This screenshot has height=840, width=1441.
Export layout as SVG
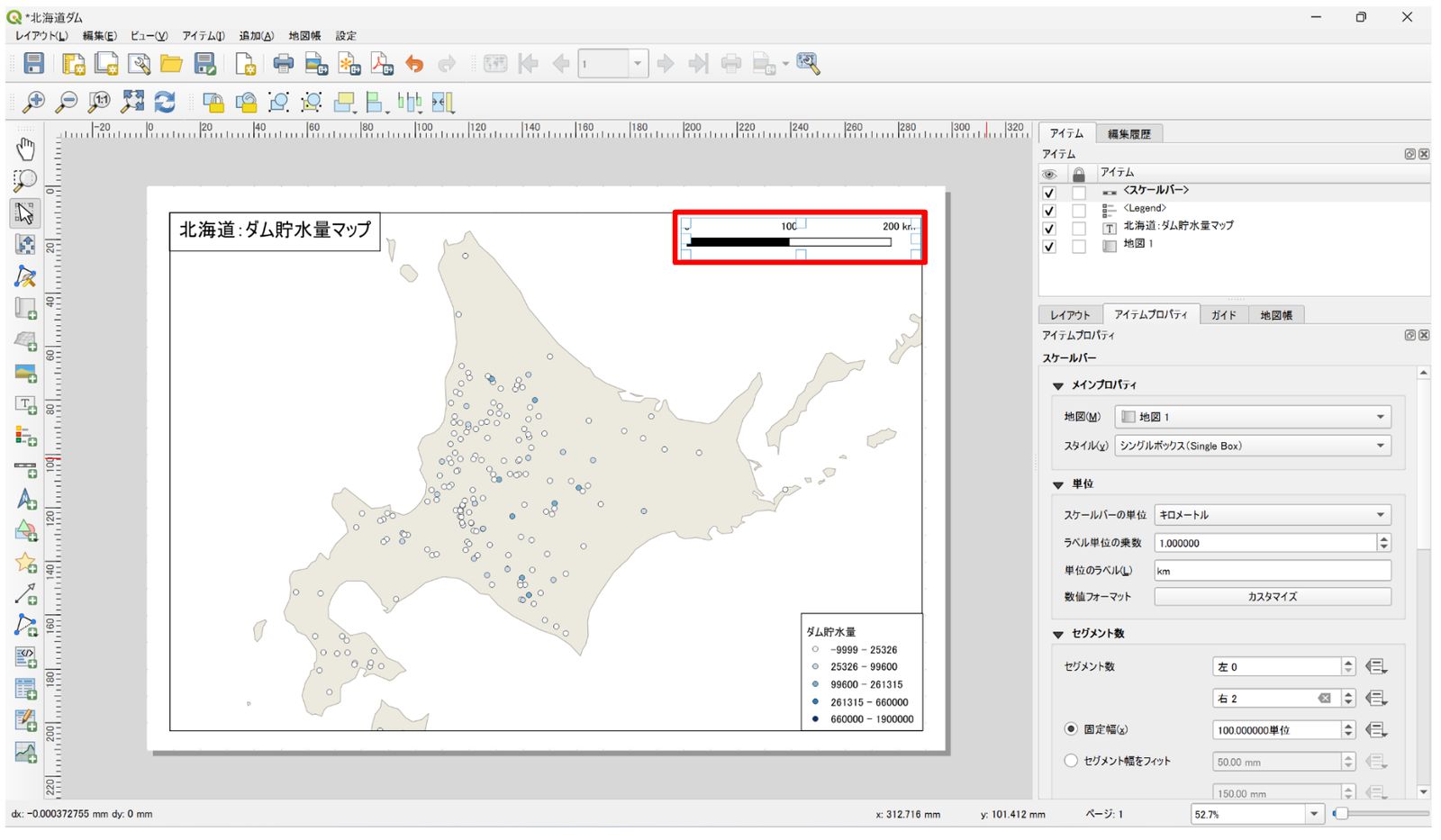(x=349, y=63)
